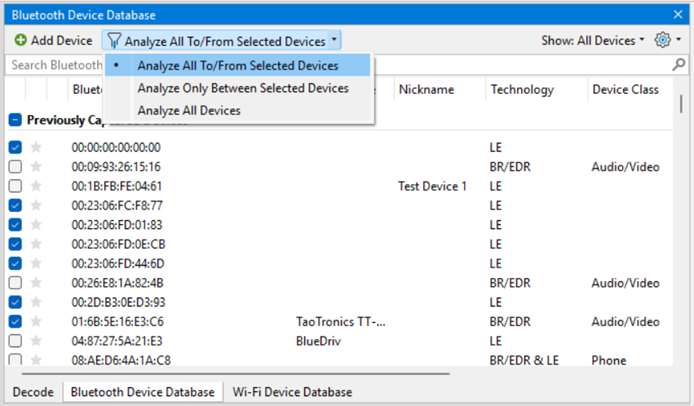This screenshot has width=694, height=406.
Task: Switch to the Wi-Fi Device Database tab
Action: coord(293,392)
